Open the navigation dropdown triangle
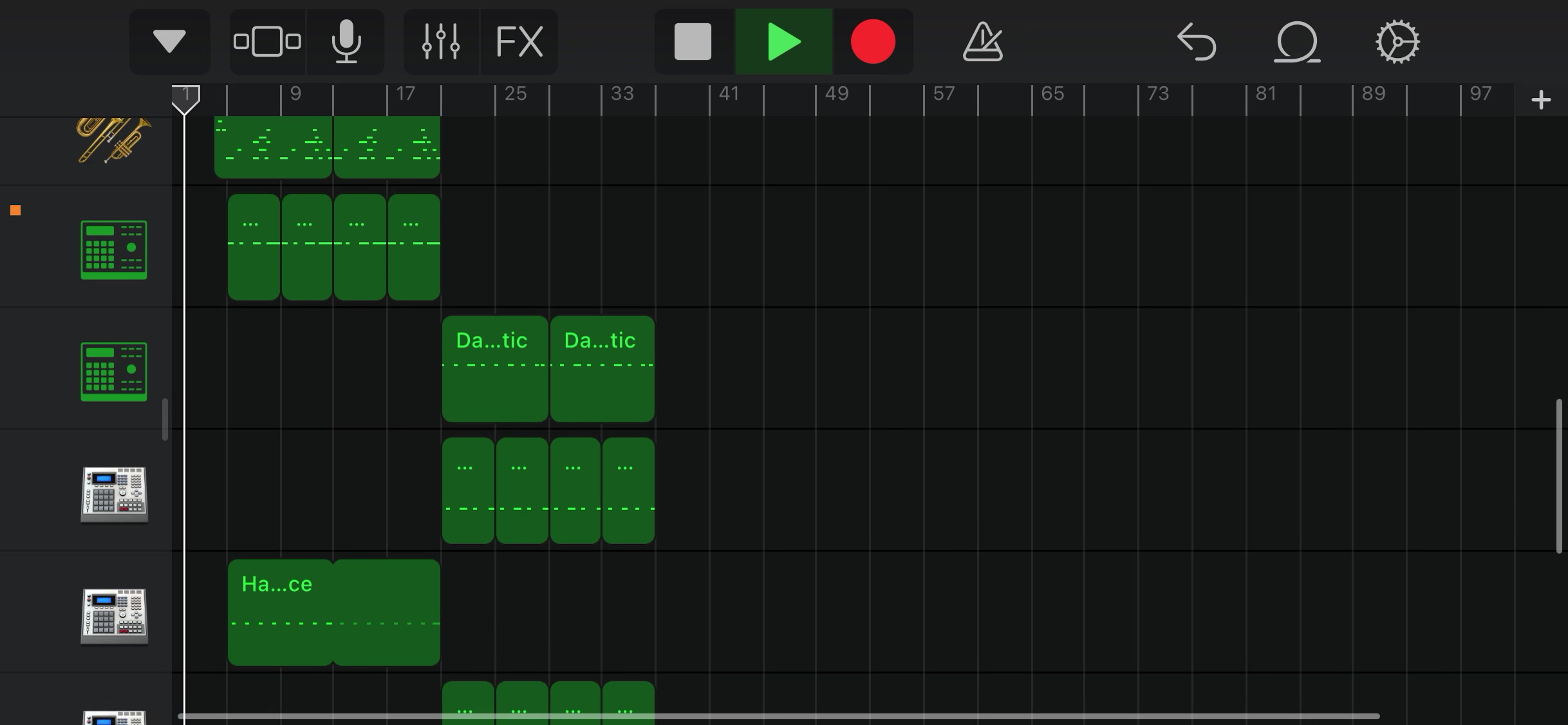This screenshot has width=1568, height=725. click(x=169, y=42)
